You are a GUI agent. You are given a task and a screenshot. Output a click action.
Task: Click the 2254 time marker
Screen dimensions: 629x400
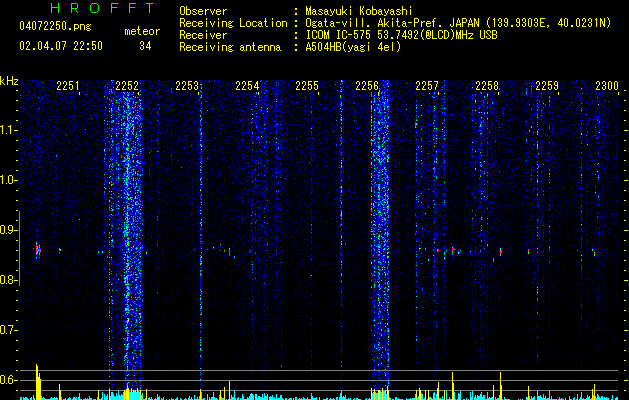pos(247,85)
